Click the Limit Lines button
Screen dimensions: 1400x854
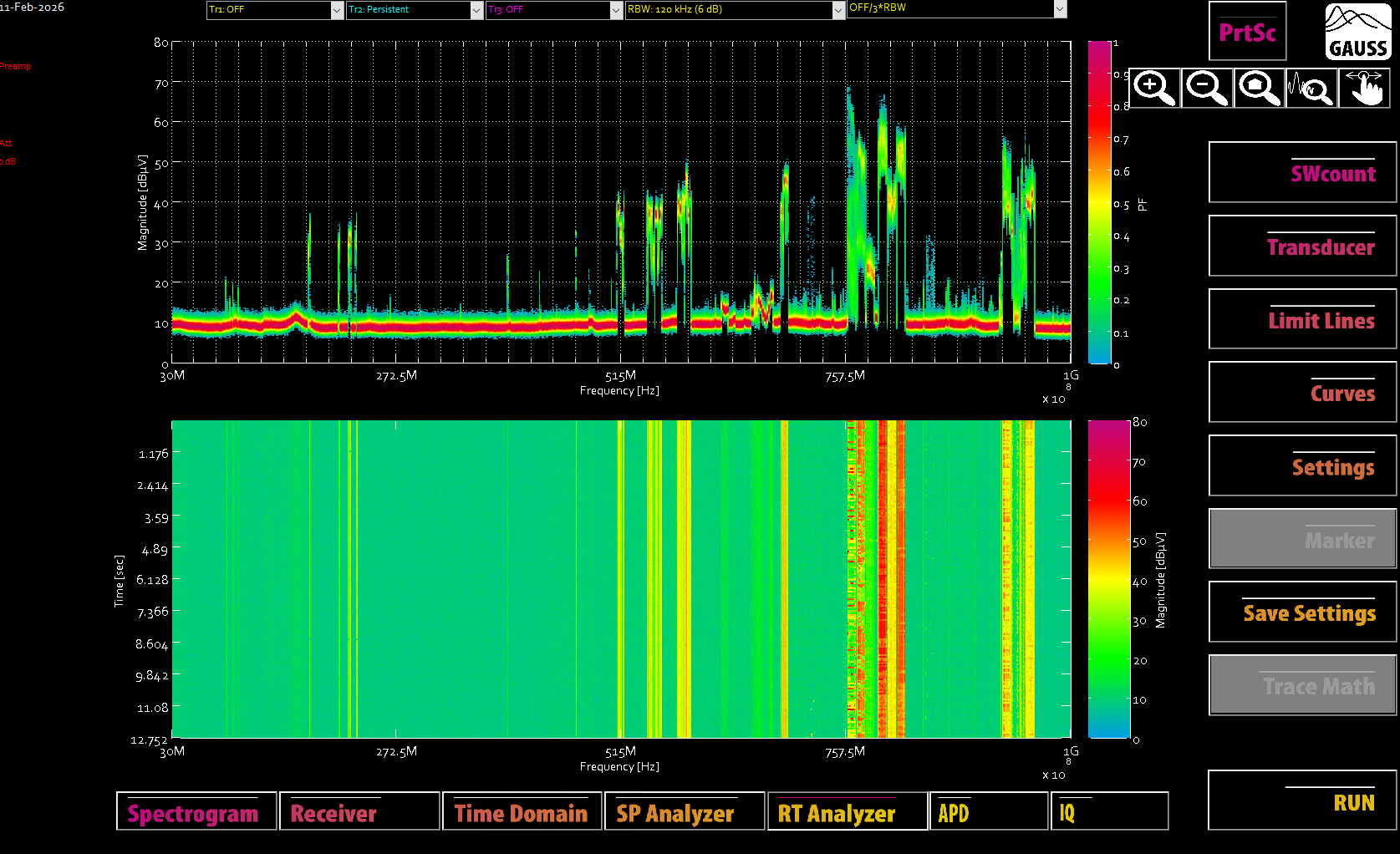[1301, 319]
